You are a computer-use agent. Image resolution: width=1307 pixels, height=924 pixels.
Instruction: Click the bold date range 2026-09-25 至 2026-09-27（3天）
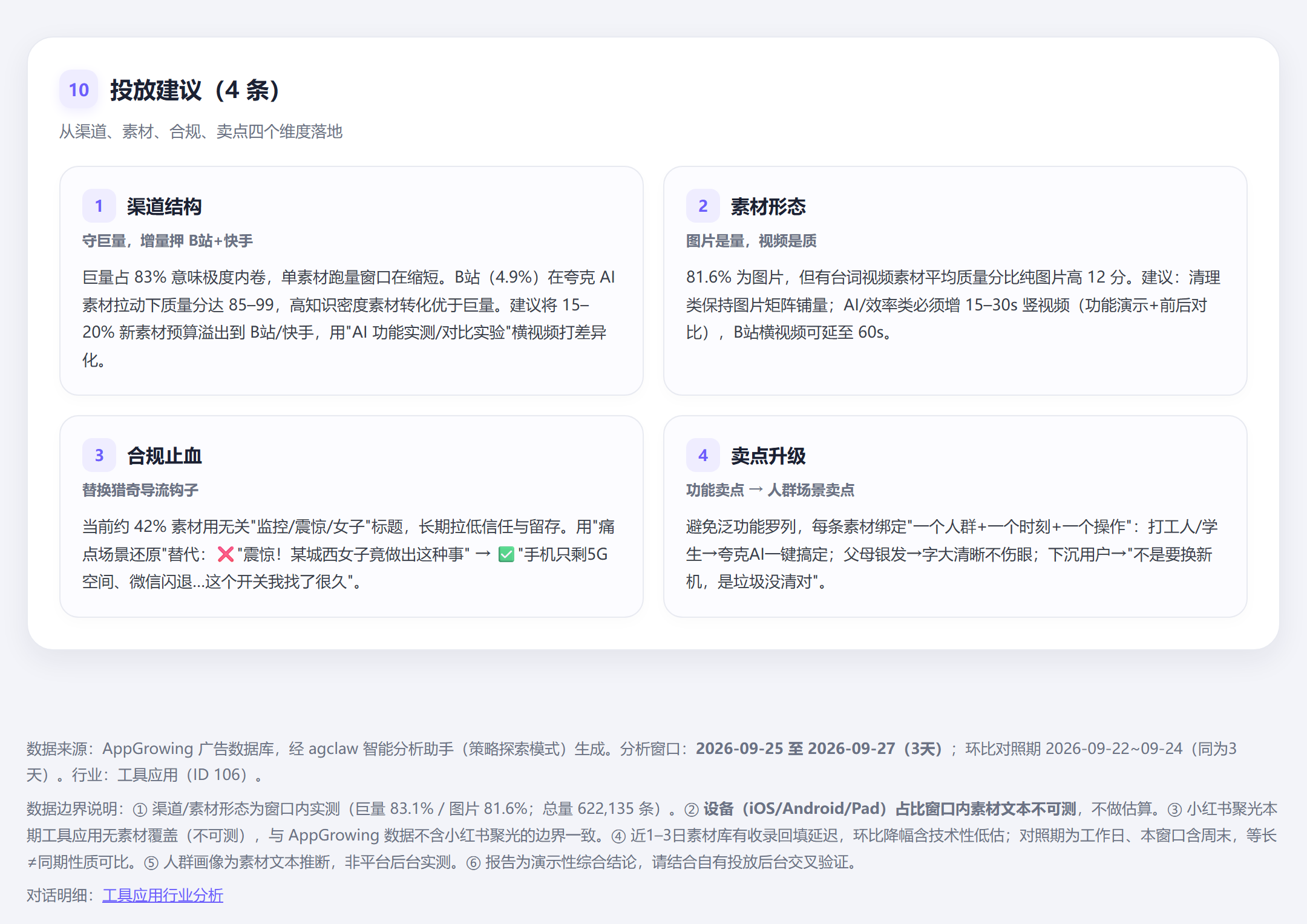click(x=819, y=749)
